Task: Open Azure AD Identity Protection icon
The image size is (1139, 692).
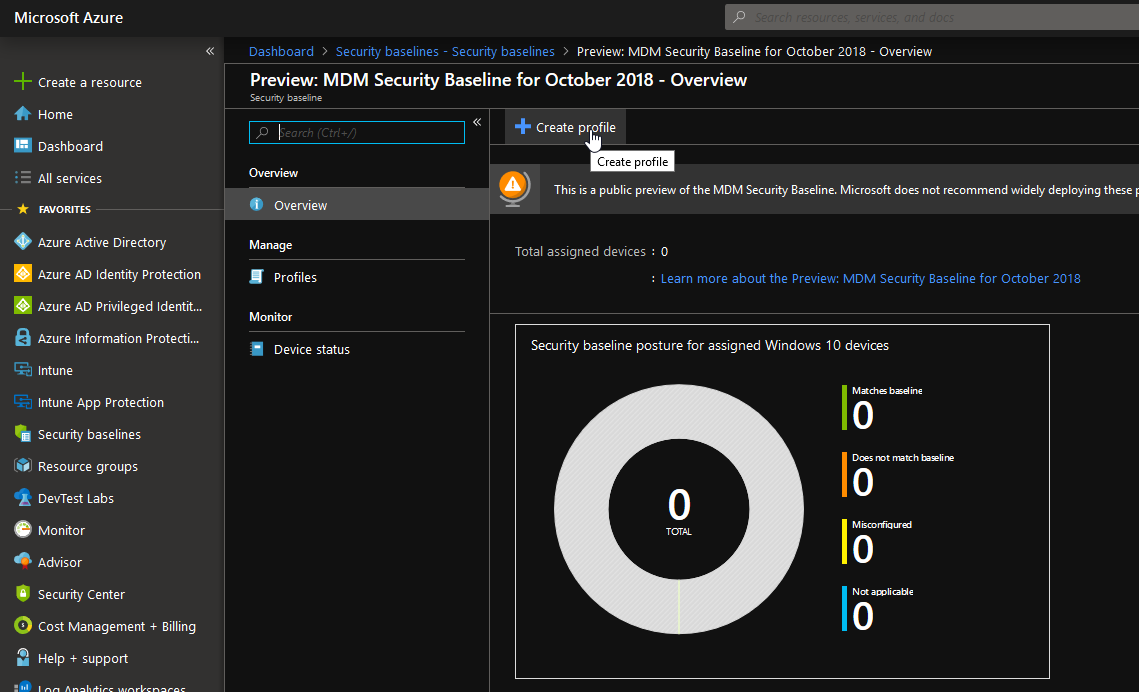Action: 22,274
